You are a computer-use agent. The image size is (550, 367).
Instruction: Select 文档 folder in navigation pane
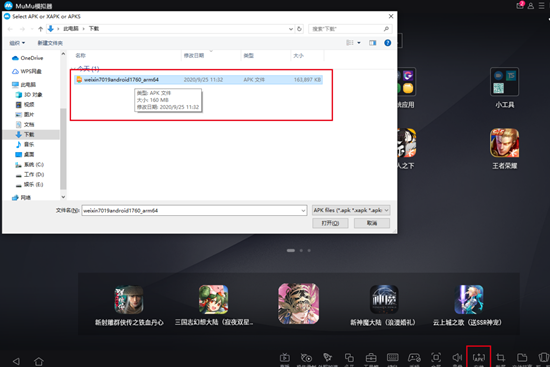coord(25,125)
